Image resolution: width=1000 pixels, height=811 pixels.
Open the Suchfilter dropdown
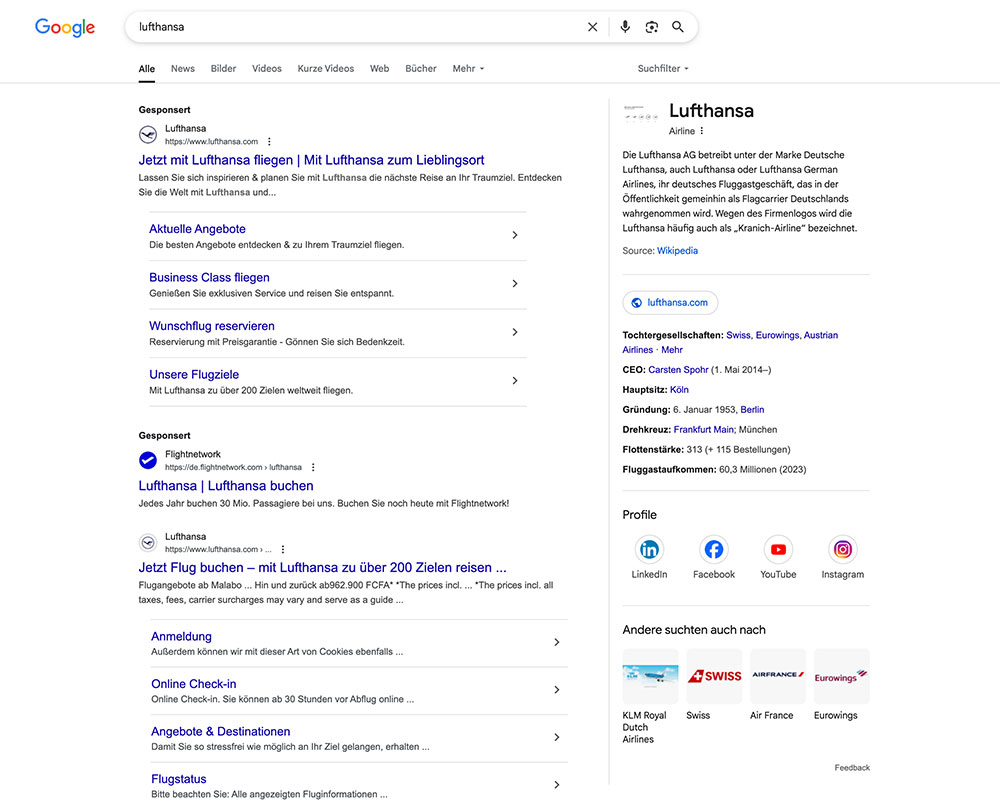pos(663,68)
